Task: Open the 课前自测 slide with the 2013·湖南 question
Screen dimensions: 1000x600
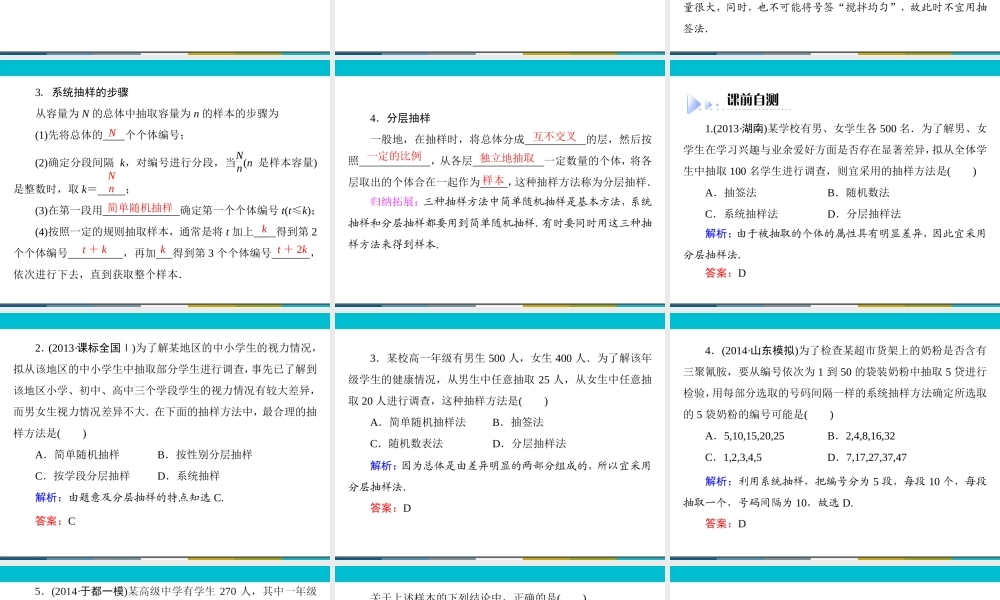Action: (x=835, y=182)
